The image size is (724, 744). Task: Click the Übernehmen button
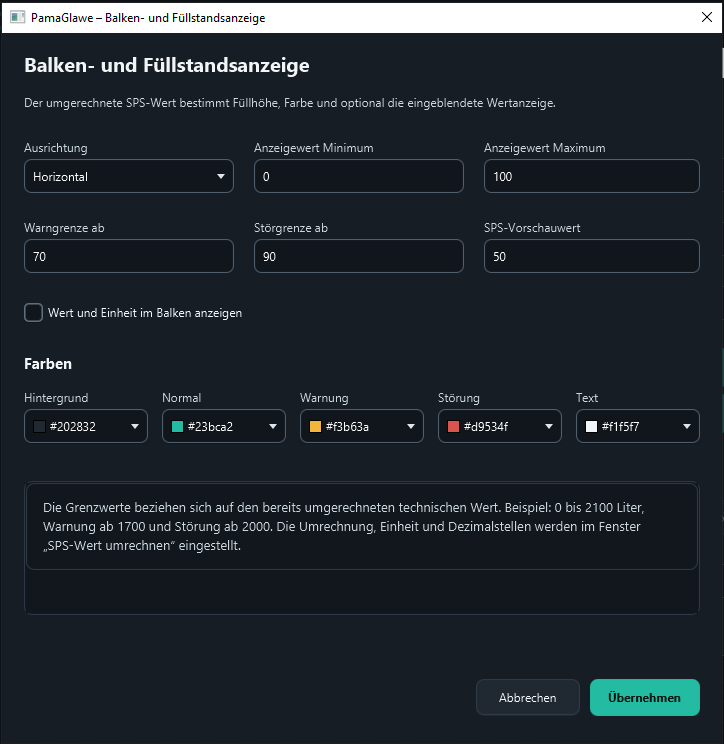pos(644,698)
